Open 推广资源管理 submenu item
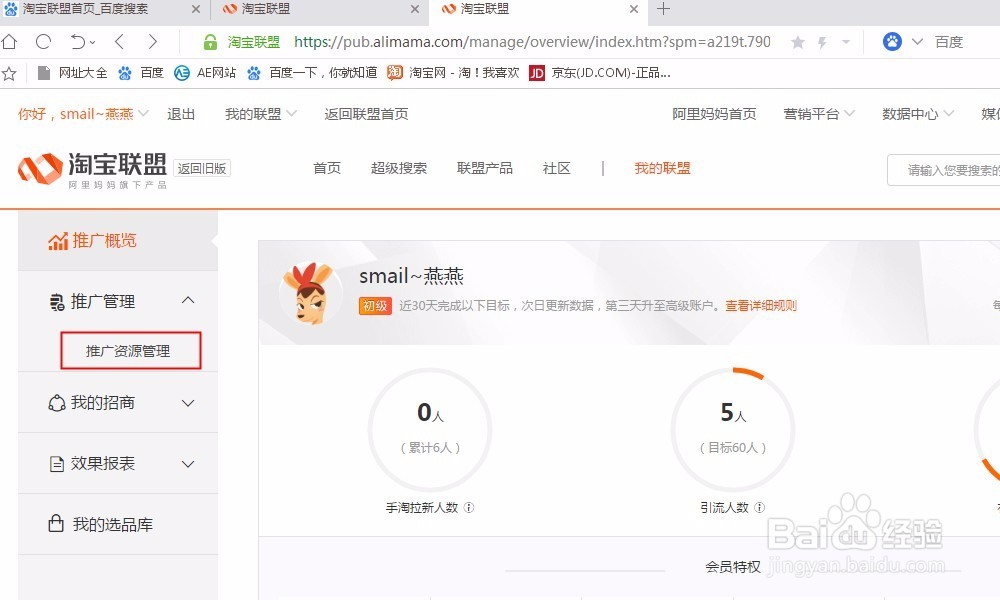 click(131, 351)
